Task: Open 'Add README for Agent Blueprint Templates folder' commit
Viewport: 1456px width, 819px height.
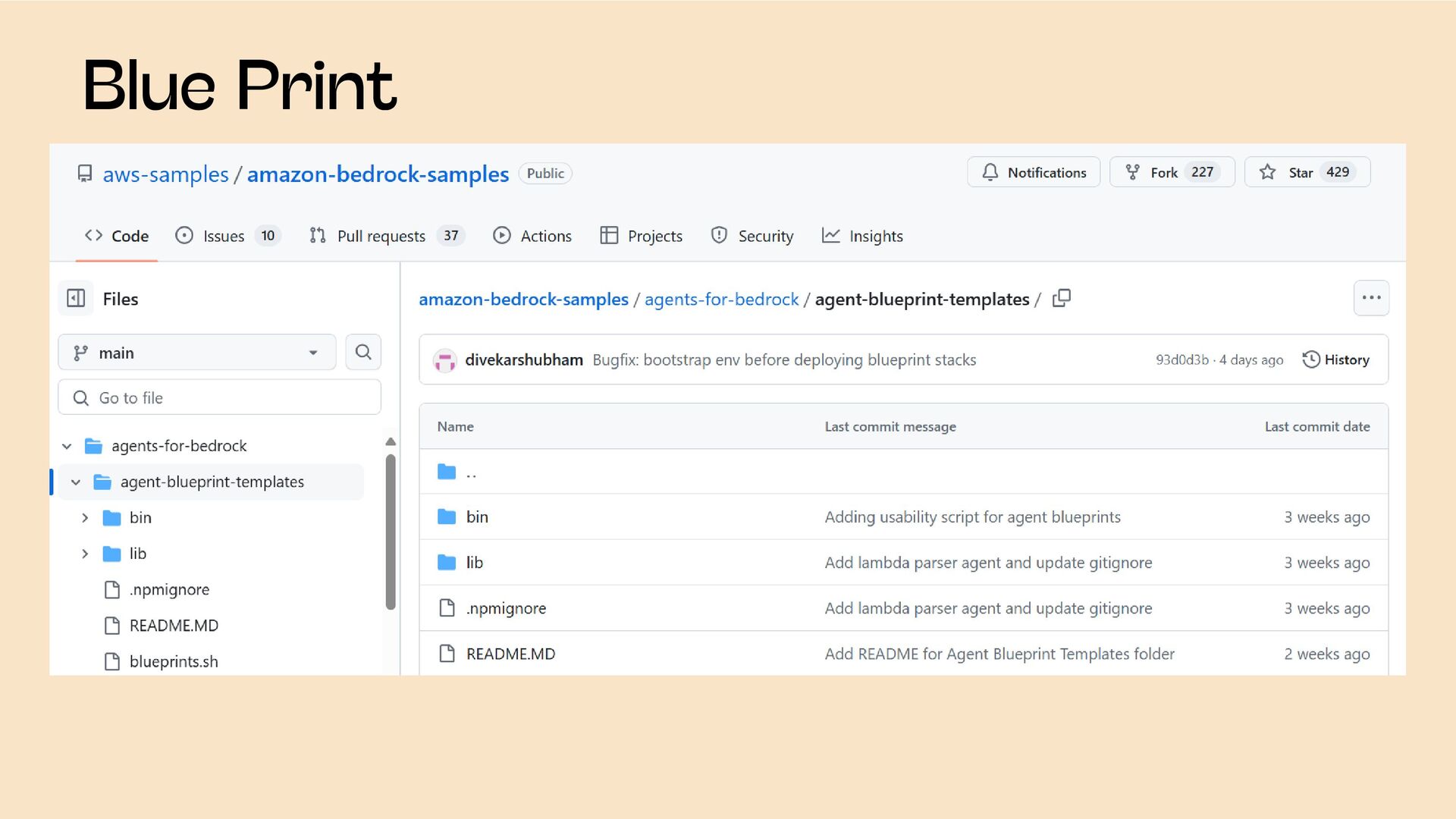Action: pos(999,654)
